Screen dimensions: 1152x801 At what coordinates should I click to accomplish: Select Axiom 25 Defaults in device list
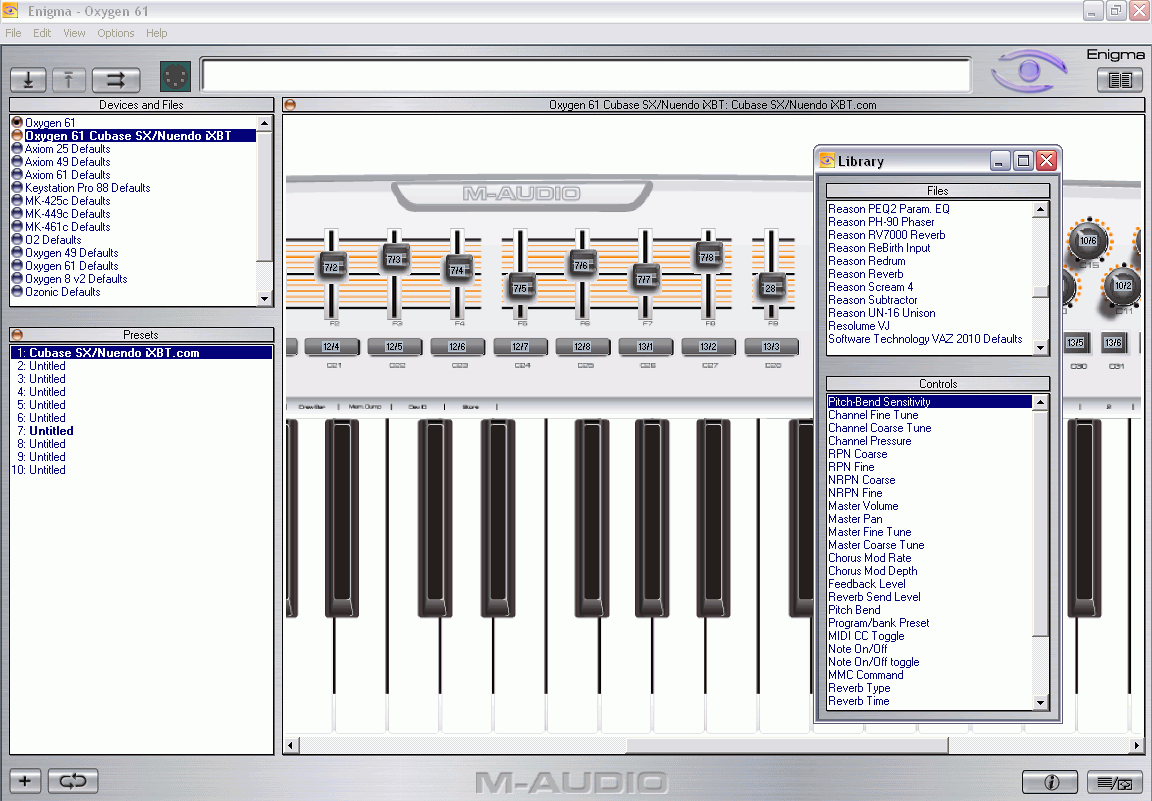(x=67, y=149)
